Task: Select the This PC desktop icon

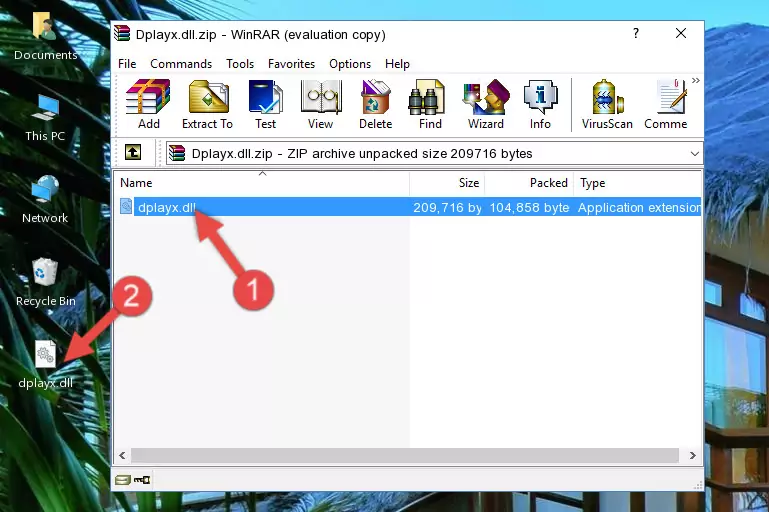Action: pos(45,119)
